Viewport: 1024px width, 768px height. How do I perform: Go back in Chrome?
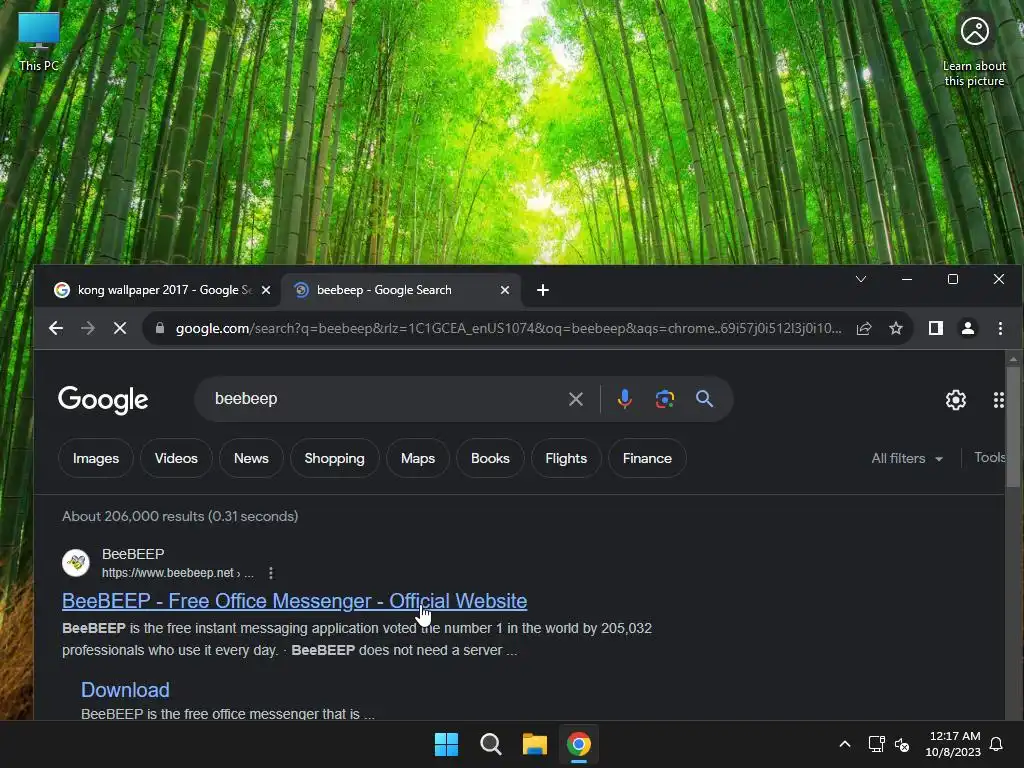(56, 328)
